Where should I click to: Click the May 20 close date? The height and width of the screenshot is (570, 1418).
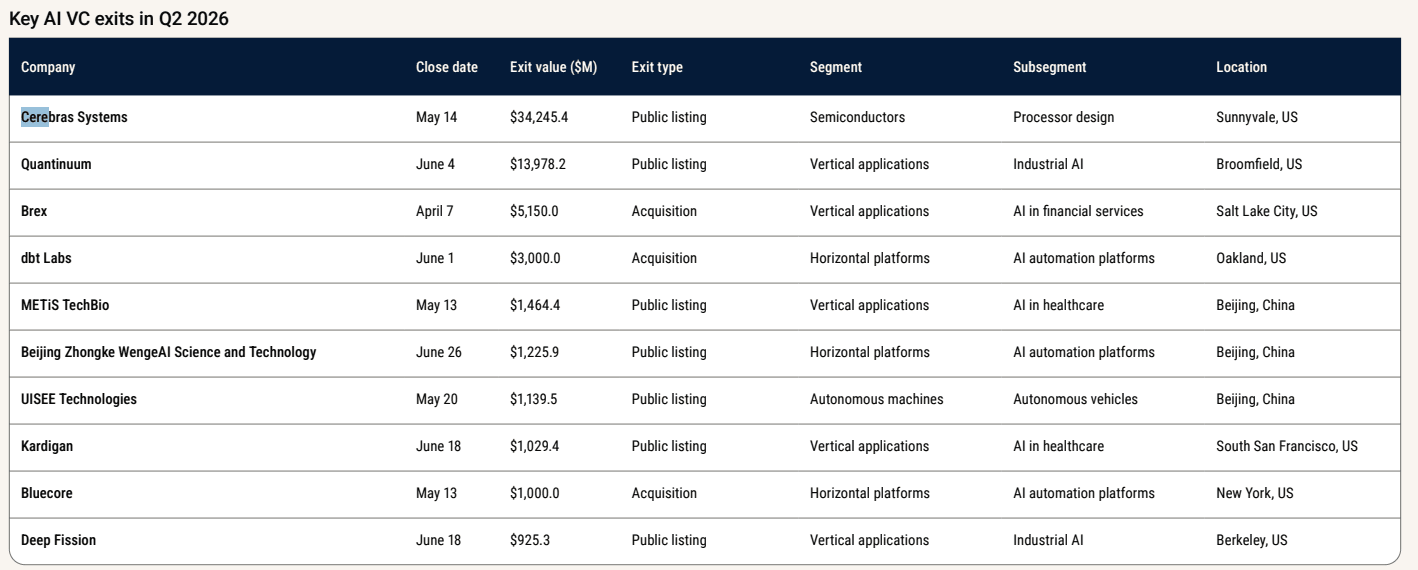pos(437,399)
